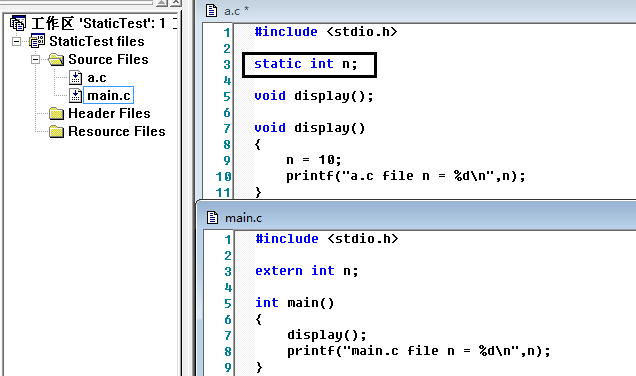Select the Header Files tree label
This screenshot has height=376, width=636.
coord(109,113)
